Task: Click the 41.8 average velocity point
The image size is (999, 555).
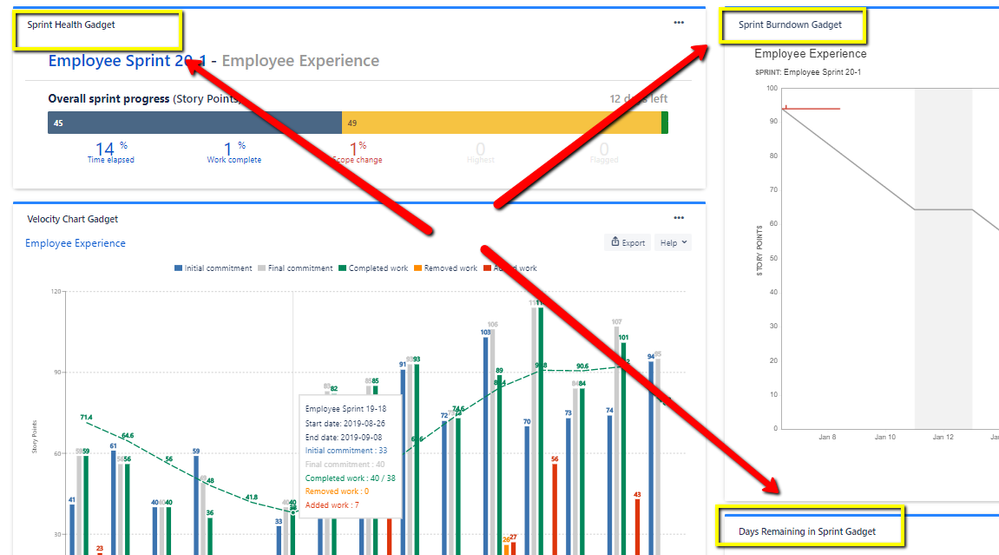Action: (x=251, y=501)
